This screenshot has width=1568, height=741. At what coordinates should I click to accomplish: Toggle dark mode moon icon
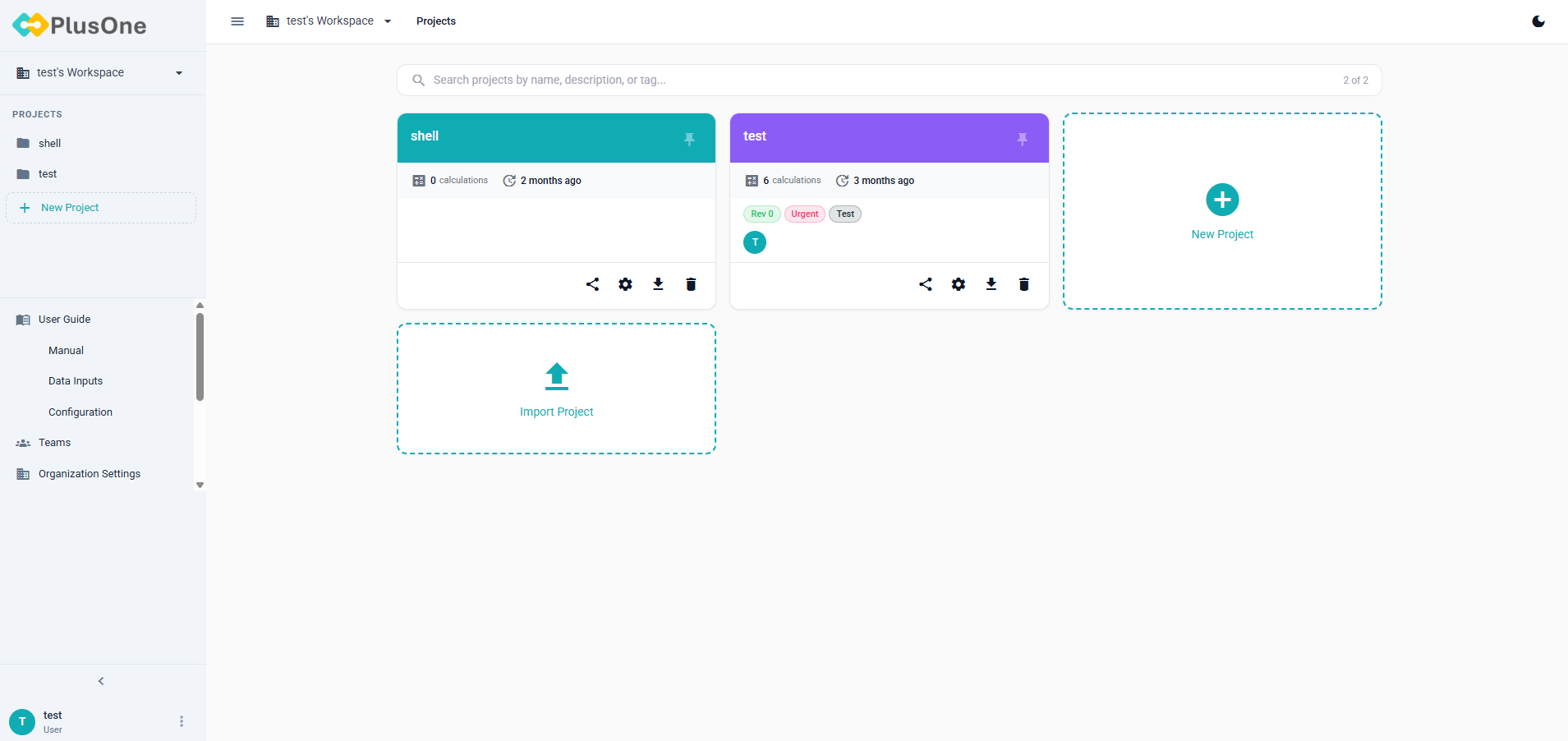pos(1538,21)
